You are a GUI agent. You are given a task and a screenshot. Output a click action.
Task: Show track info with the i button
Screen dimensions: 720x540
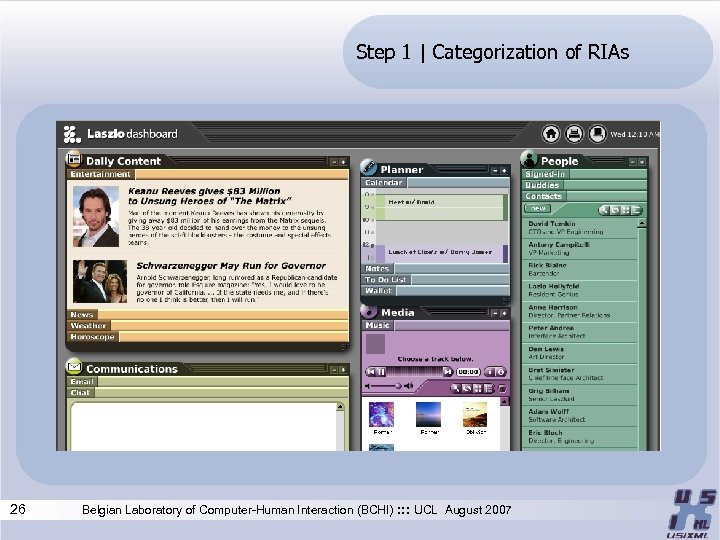pyautogui.click(x=490, y=372)
